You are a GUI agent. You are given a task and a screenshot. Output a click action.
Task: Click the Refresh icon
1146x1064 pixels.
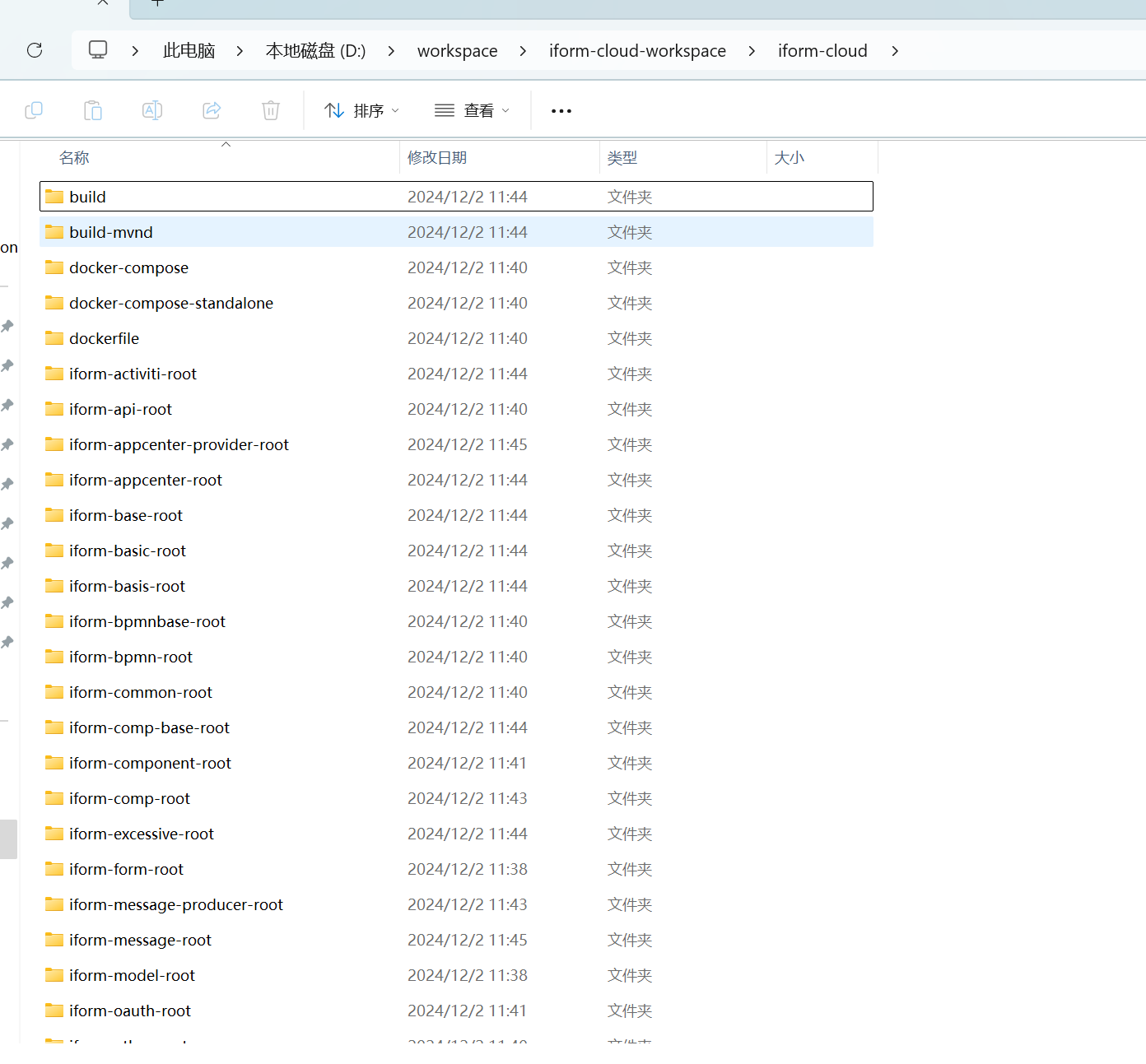click(35, 50)
